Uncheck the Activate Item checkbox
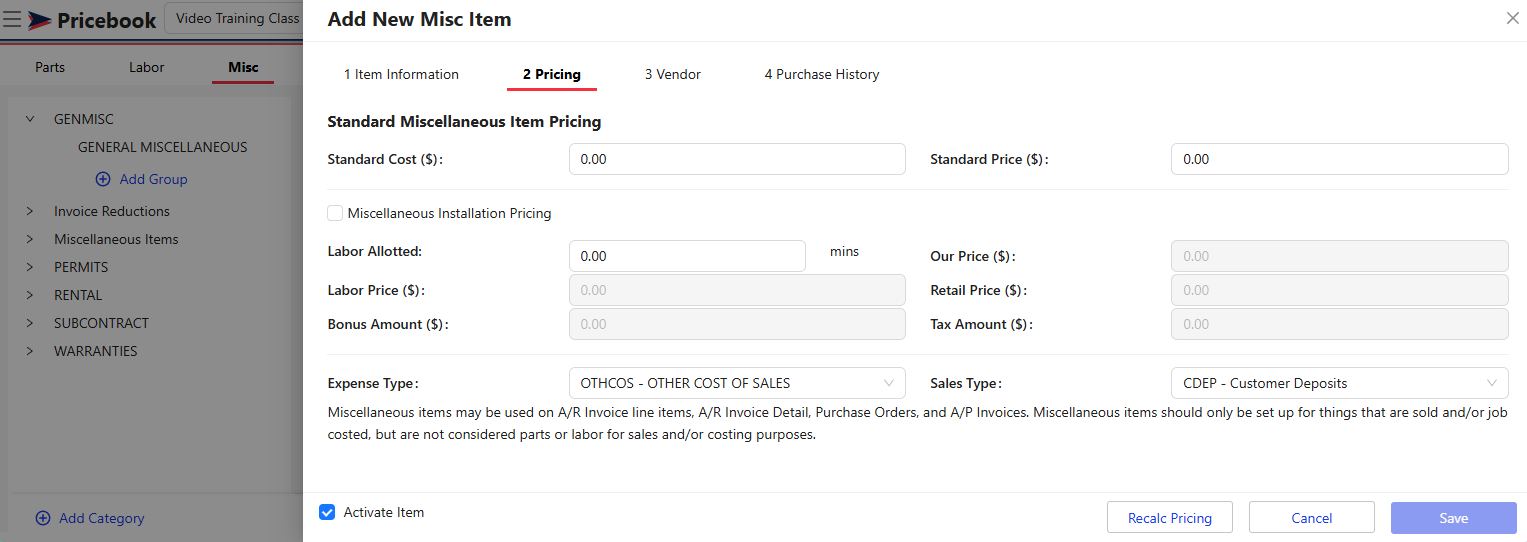This screenshot has height=542, width=1527. [x=327, y=512]
